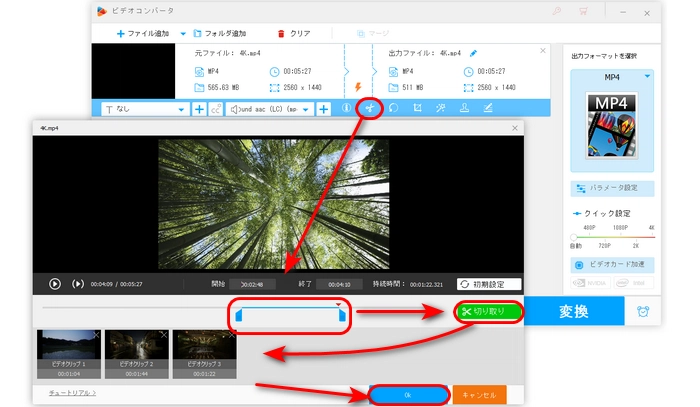Click the watermark stamp icon
Image resolution: width=700 pixels, height=407 pixels.
[x=464, y=108]
